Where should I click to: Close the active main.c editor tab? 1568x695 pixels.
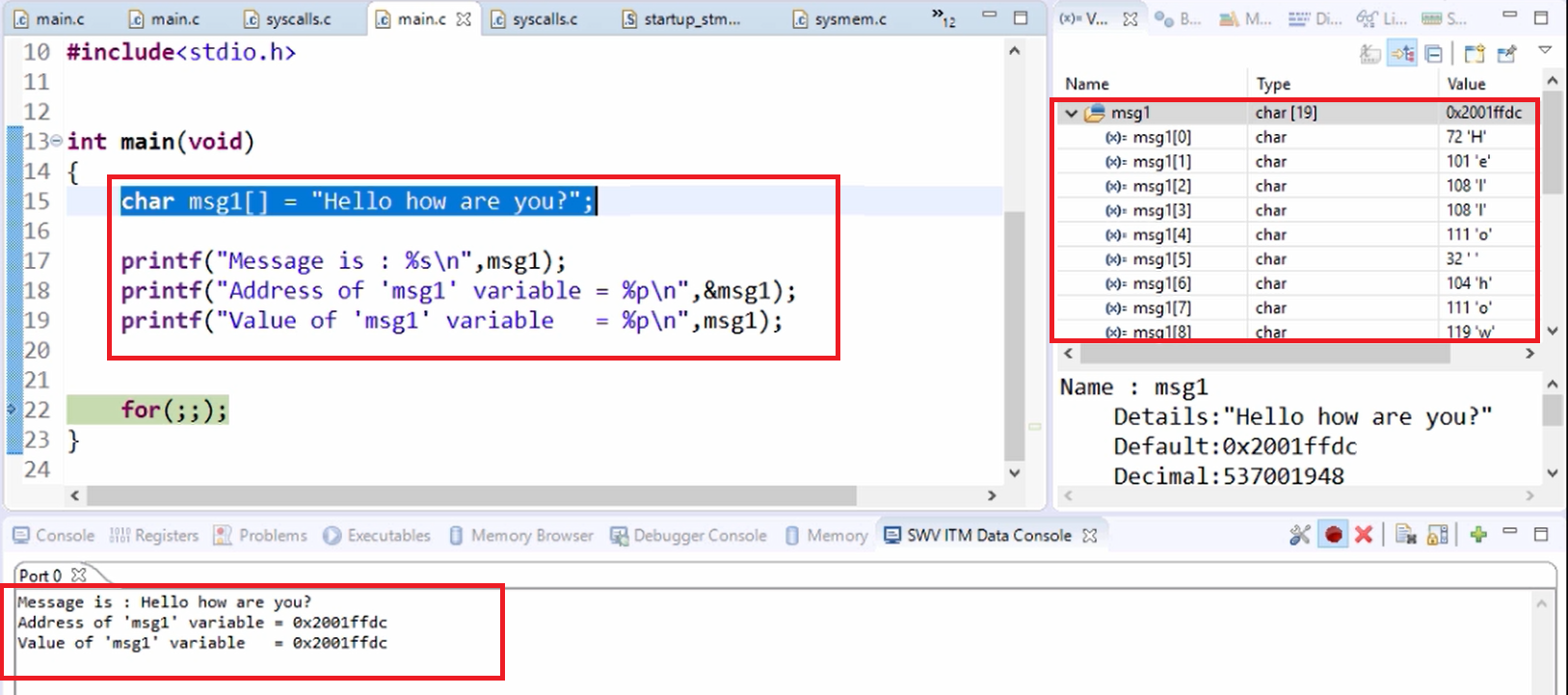click(464, 18)
